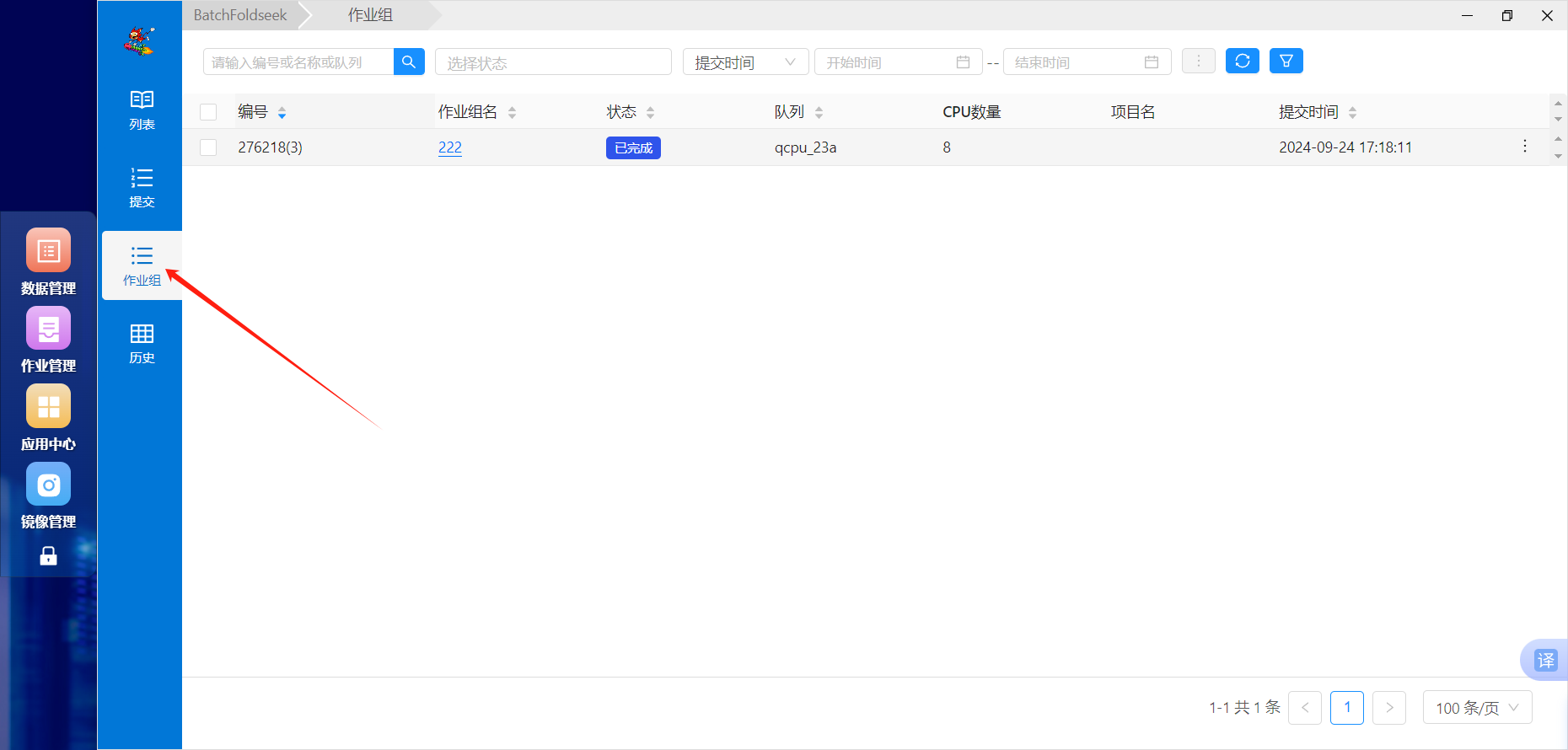1568x750 pixels.
Task: Open row actions menu for 276218(3)
Action: (1525, 147)
